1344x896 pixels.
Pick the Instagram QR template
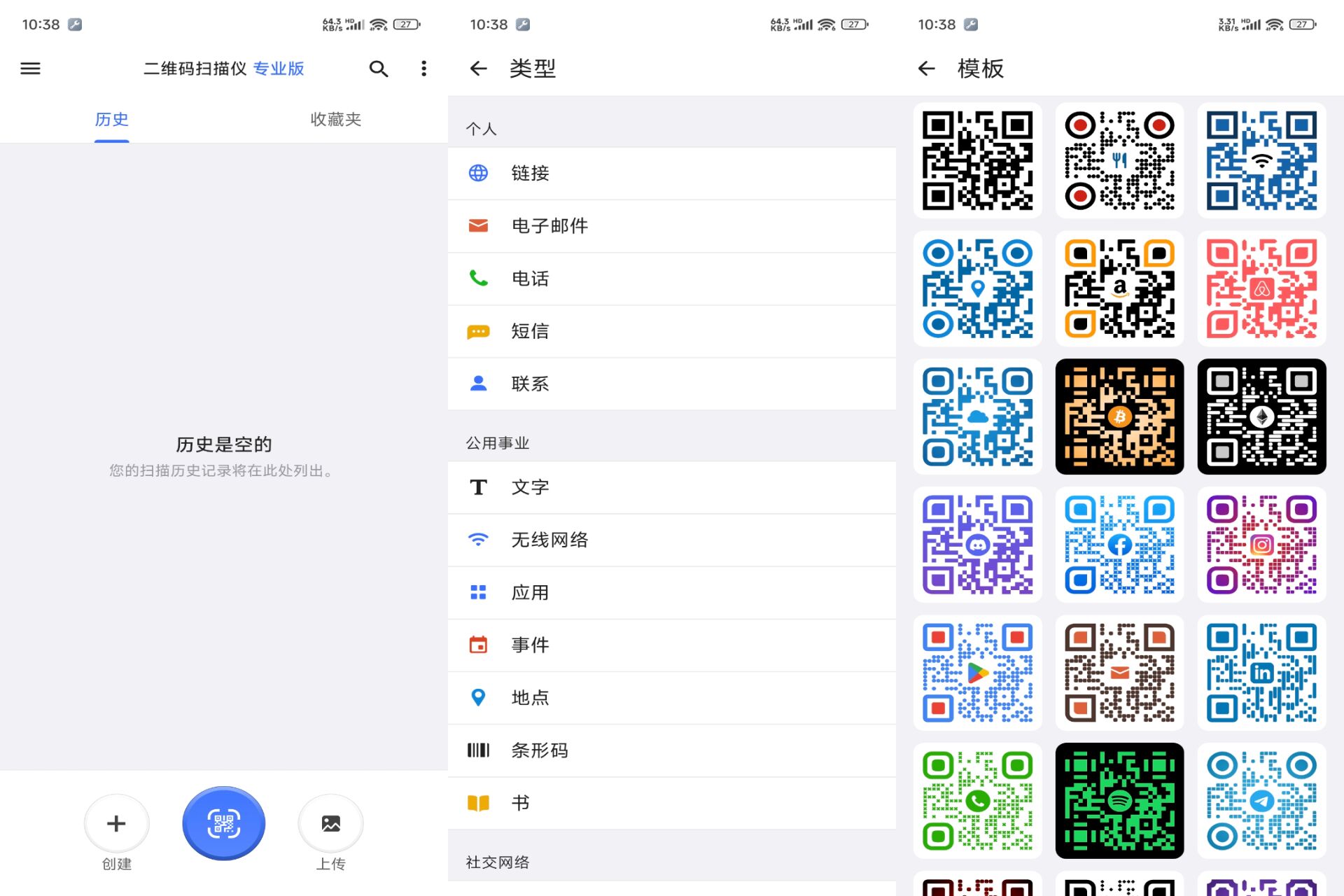[x=1261, y=545]
